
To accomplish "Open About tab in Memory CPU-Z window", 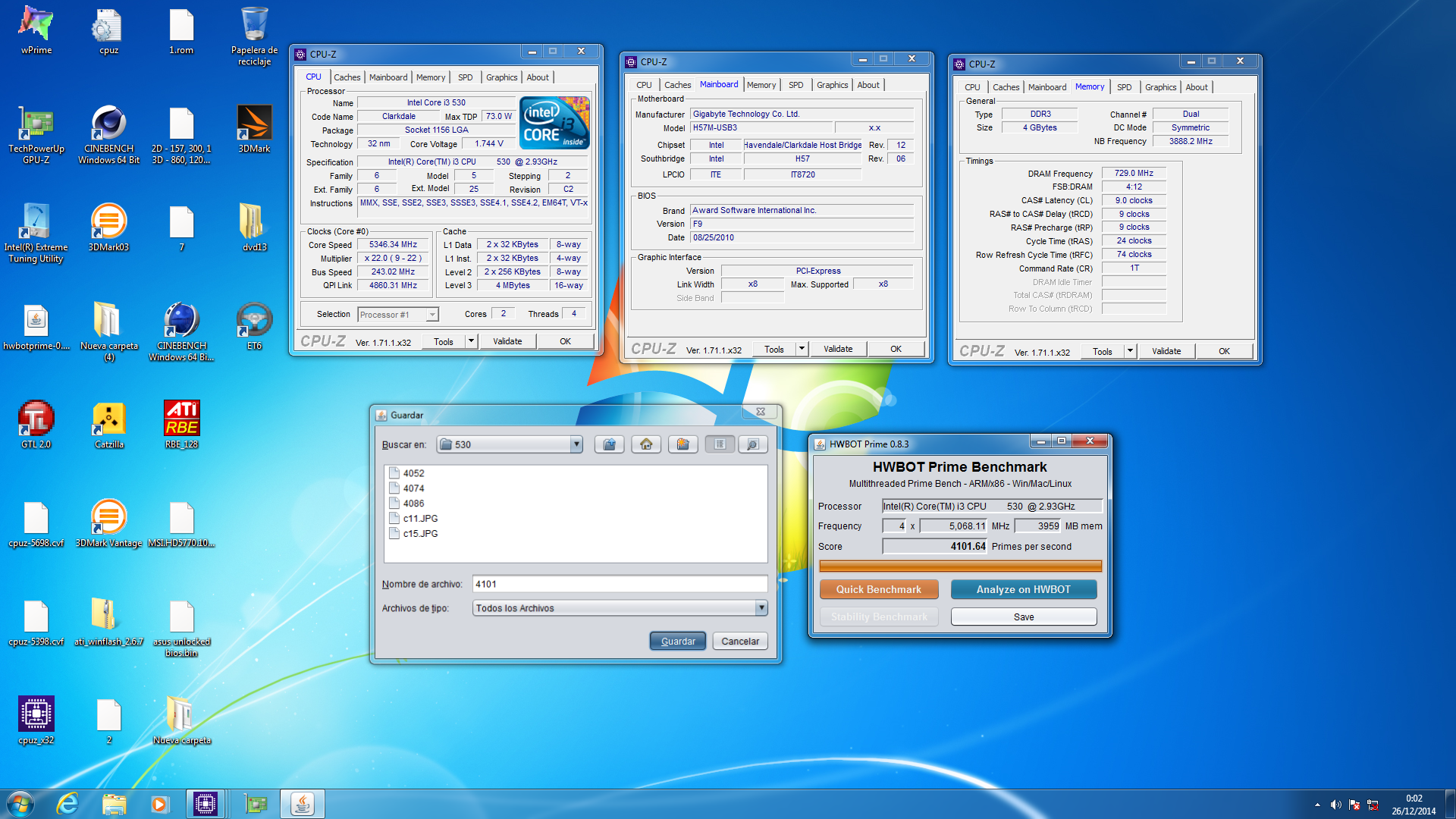I will (1197, 87).
